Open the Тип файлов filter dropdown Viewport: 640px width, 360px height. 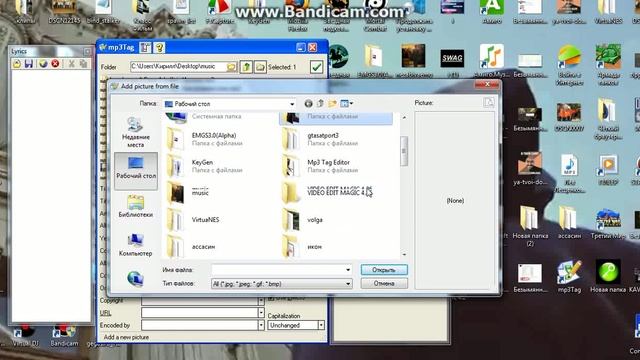coord(282,284)
